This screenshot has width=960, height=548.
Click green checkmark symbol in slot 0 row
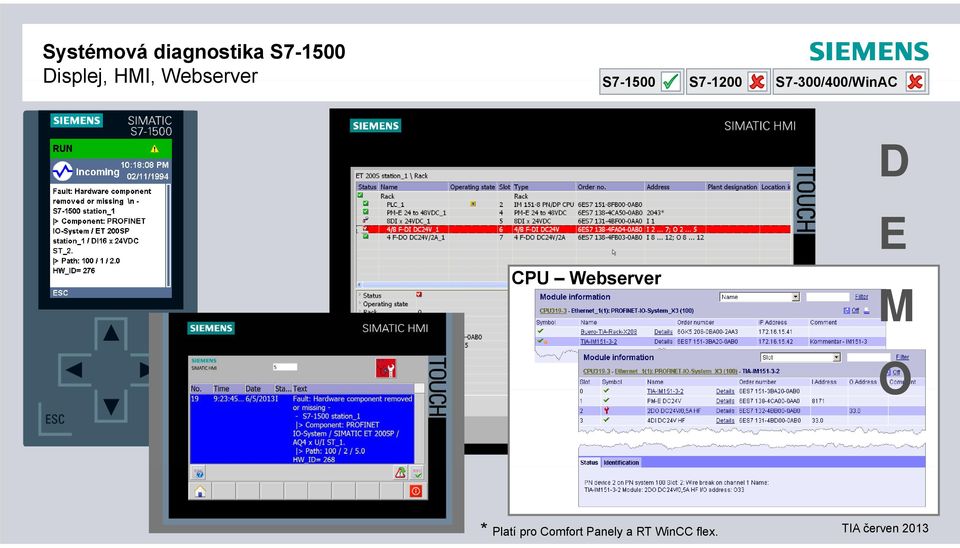coord(606,391)
